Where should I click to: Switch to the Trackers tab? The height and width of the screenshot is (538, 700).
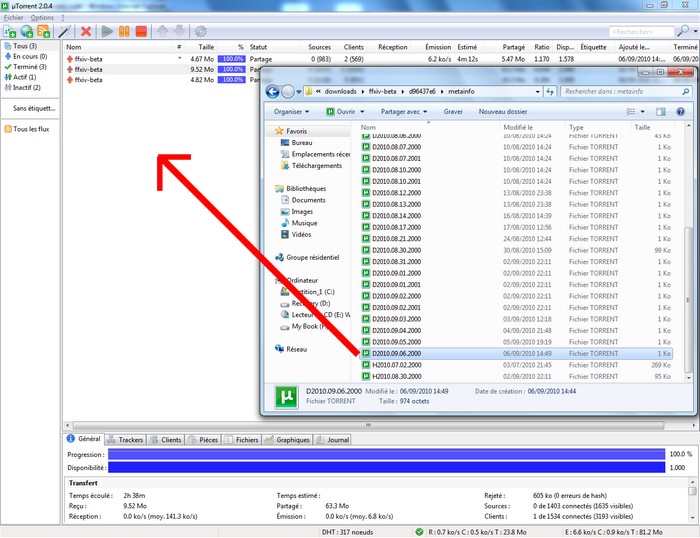point(125,440)
